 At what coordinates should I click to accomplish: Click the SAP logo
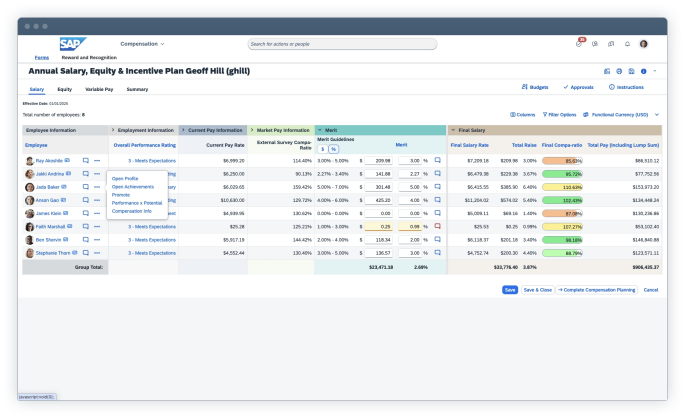tap(72, 44)
